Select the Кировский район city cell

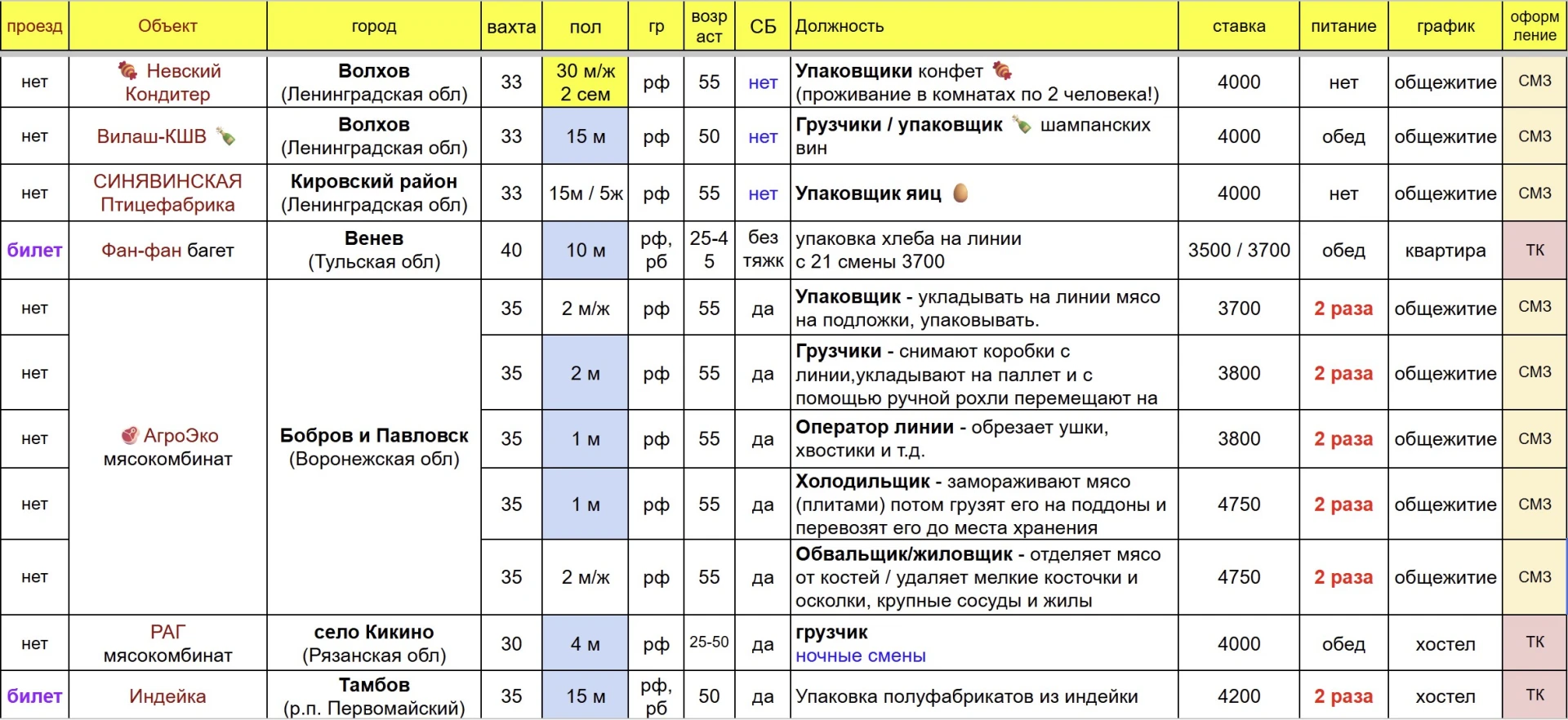click(374, 193)
